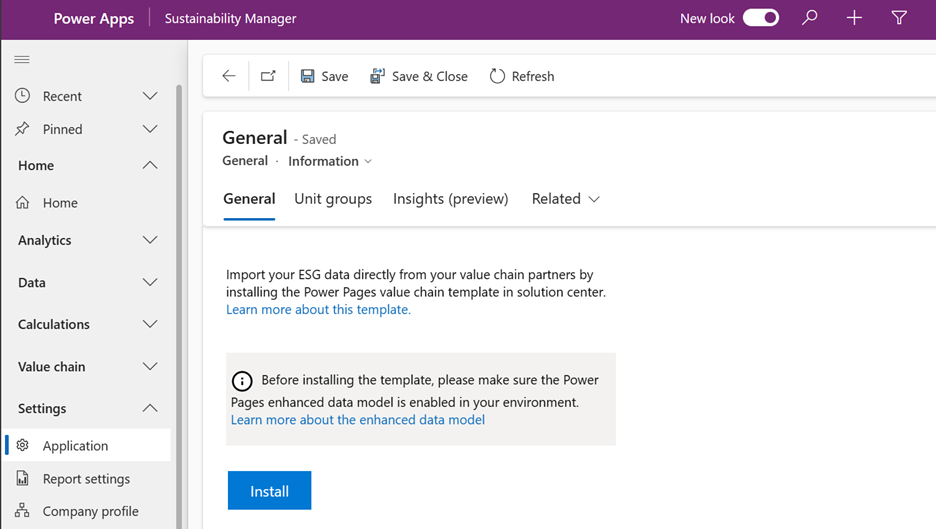Click the gear icon beside Application
The width and height of the screenshot is (936, 529).
click(x=23, y=445)
